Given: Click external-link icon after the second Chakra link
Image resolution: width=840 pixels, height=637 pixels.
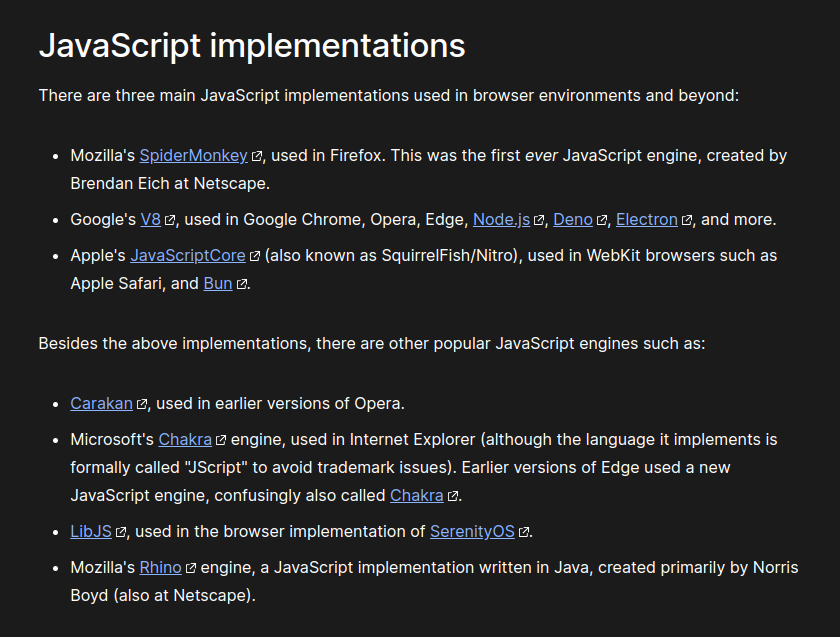Looking at the screenshot, I should tap(453, 496).
